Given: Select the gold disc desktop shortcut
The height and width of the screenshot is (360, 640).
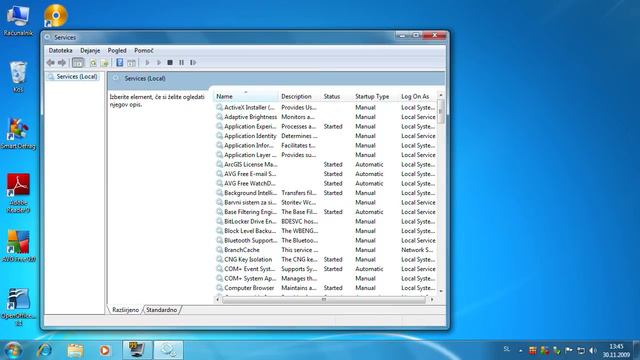Looking at the screenshot, I should pos(56,16).
